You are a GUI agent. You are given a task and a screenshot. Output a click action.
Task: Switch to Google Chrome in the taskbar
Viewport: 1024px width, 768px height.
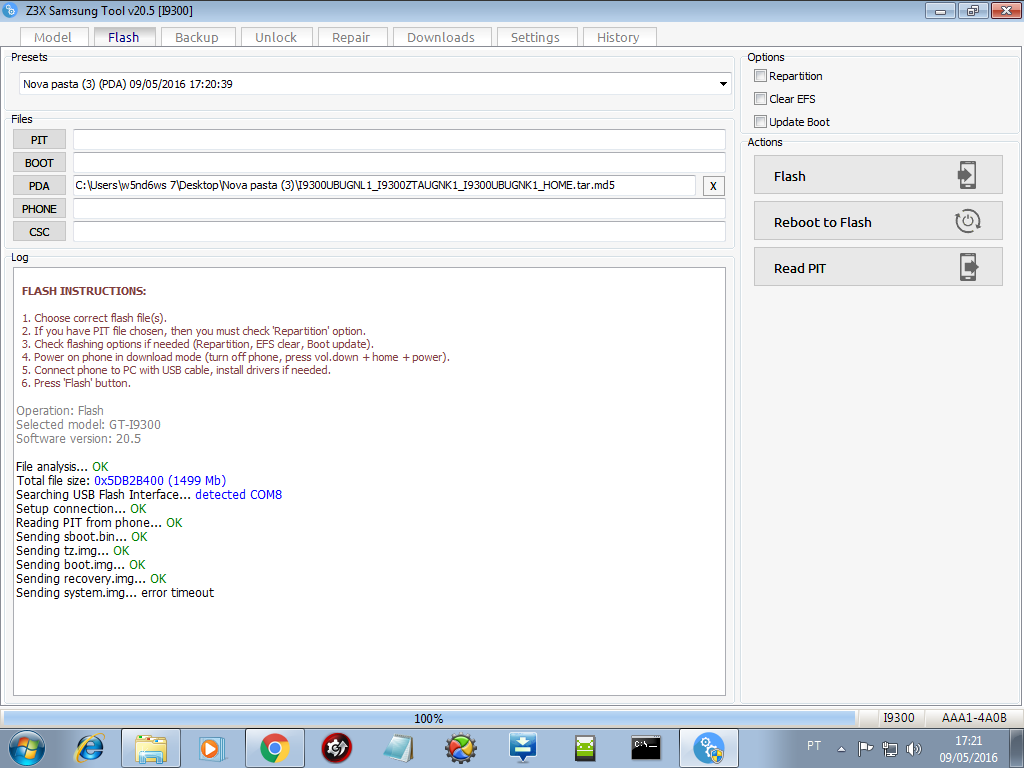pos(275,748)
